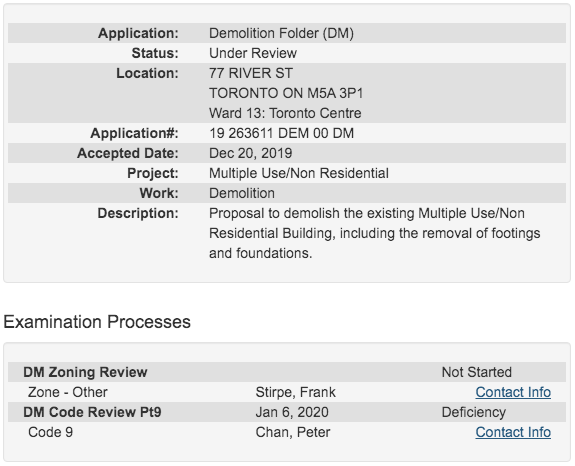Click the proposal description paragraph text
The image size is (575, 466).
coord(374,233)
